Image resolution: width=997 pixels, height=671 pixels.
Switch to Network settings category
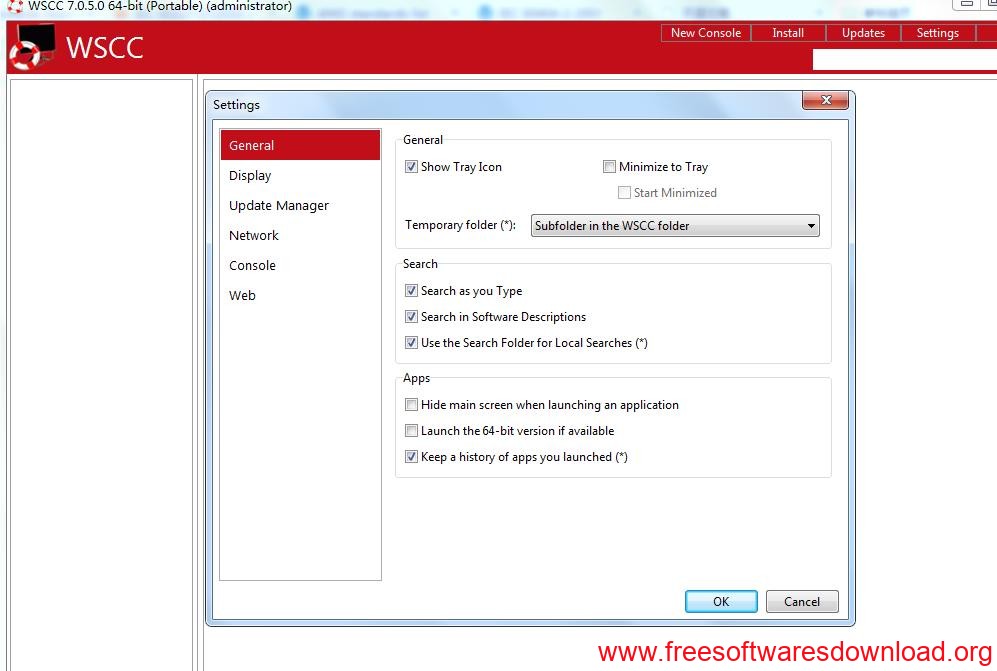pyautogui.click(x=300, y=235)
